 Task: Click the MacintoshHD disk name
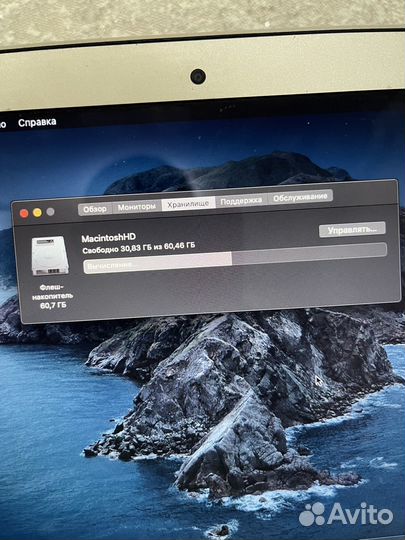(x=108, y=237)
